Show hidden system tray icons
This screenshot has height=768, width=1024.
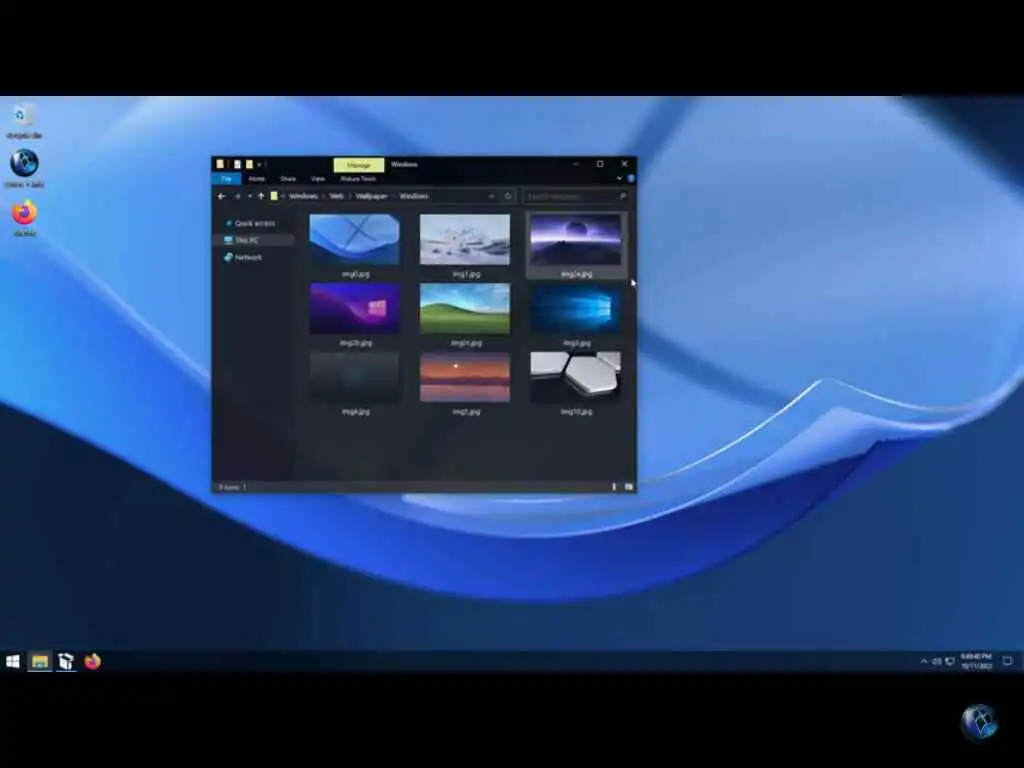(x=923, y=662)
